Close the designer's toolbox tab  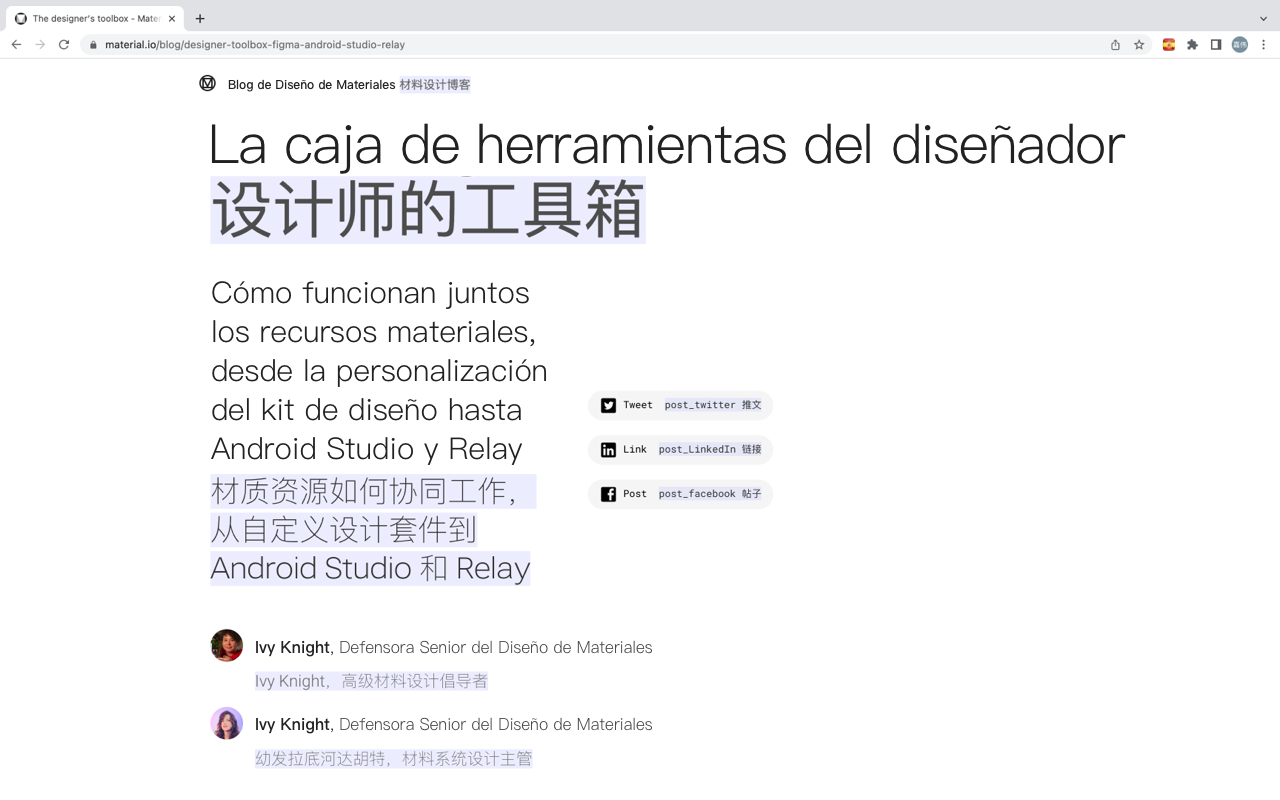(x=172, y=18)
